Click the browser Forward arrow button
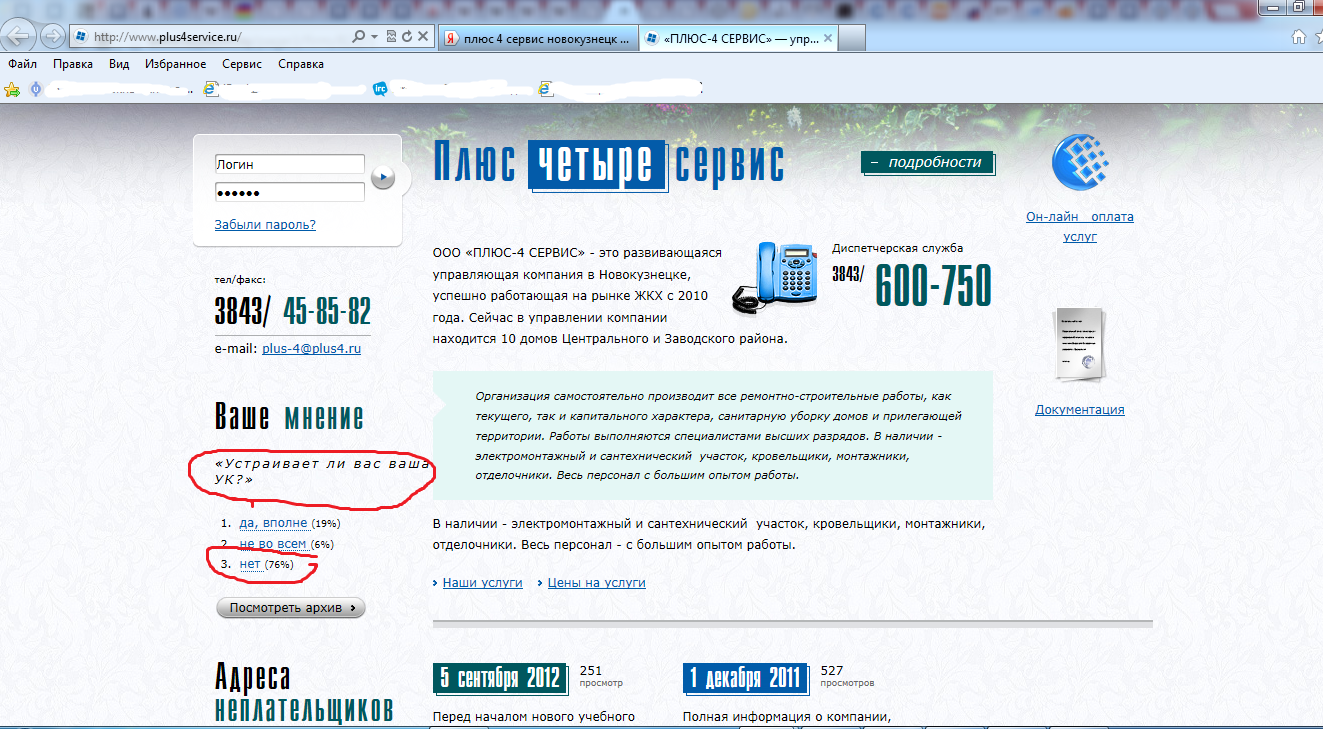This screenshot has width=1323, height=729. pos(50,37)
